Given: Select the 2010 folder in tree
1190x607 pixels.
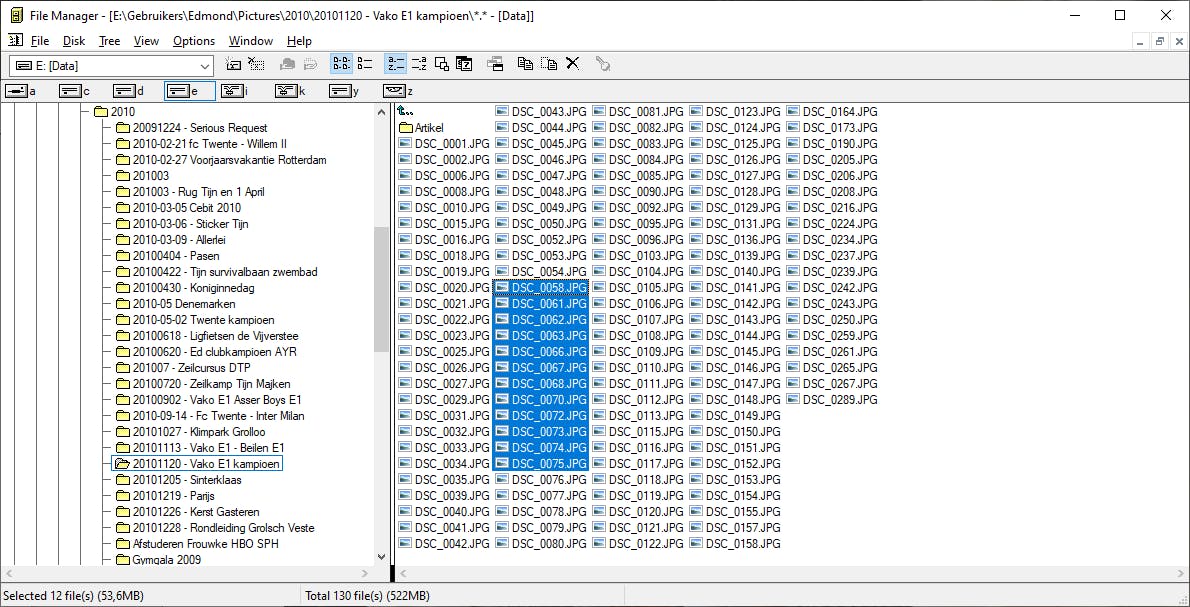Looking at the screenshot, I should (x=114, y=112).
